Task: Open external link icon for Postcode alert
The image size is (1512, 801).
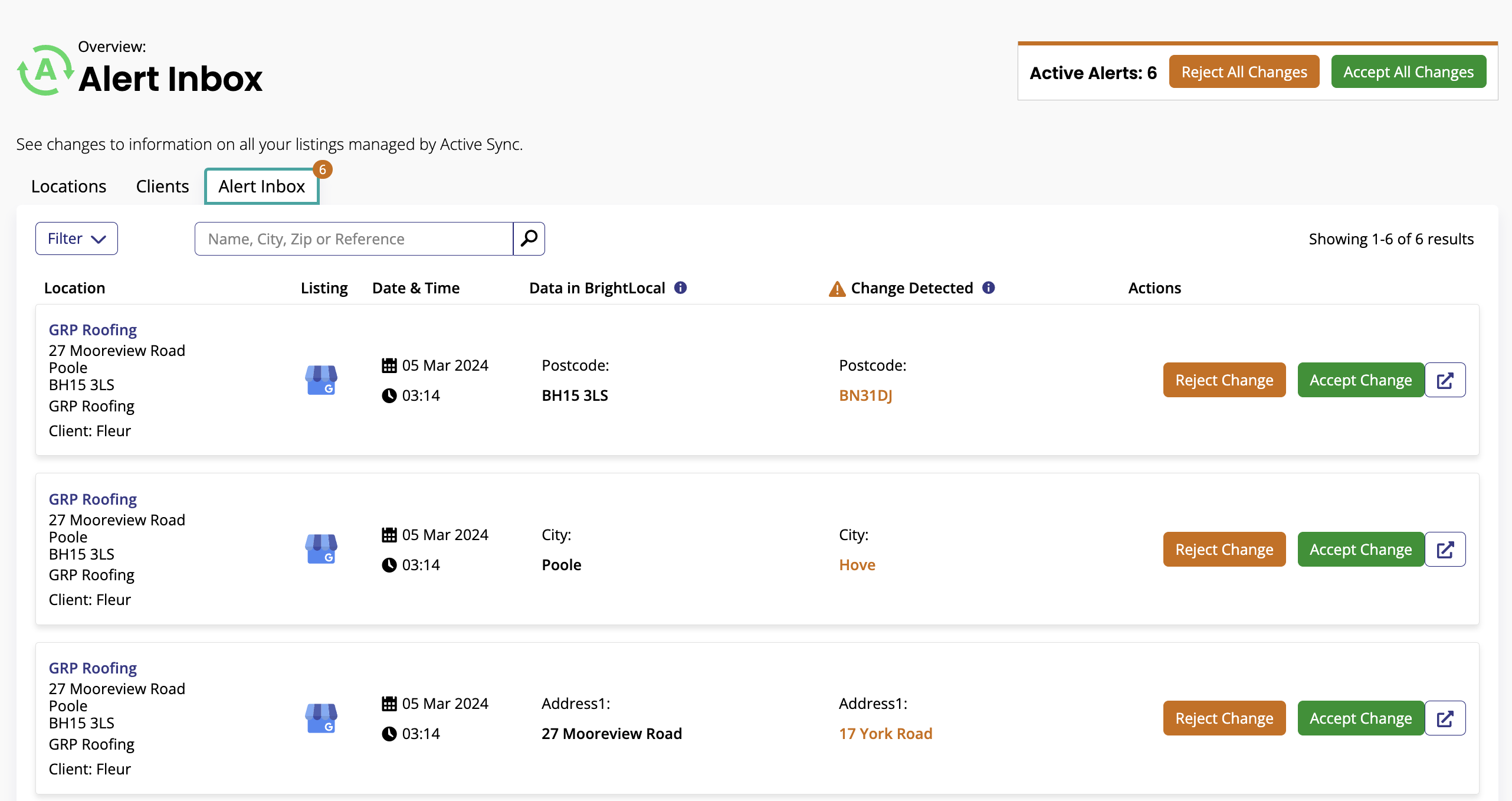Action: (x=1445, y=380)
